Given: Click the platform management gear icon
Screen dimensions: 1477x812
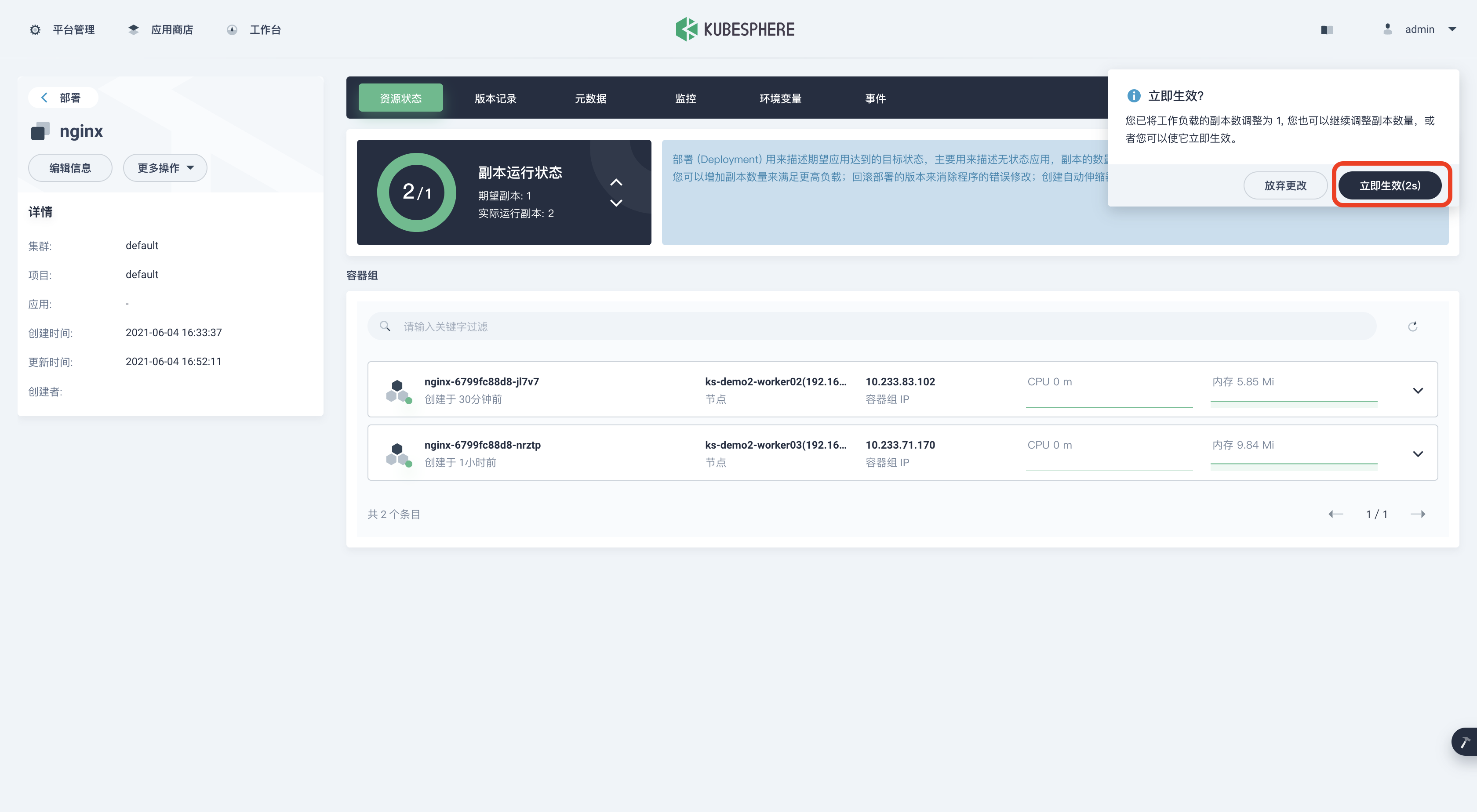Looking at the screenshot, I should (35, 30).
